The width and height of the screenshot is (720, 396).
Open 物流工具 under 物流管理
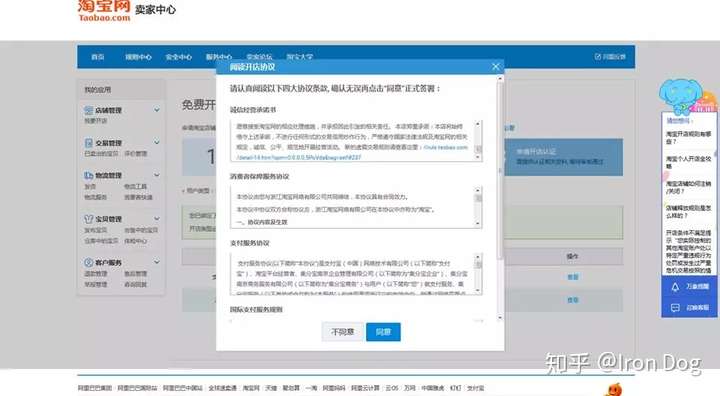(135, 187)
